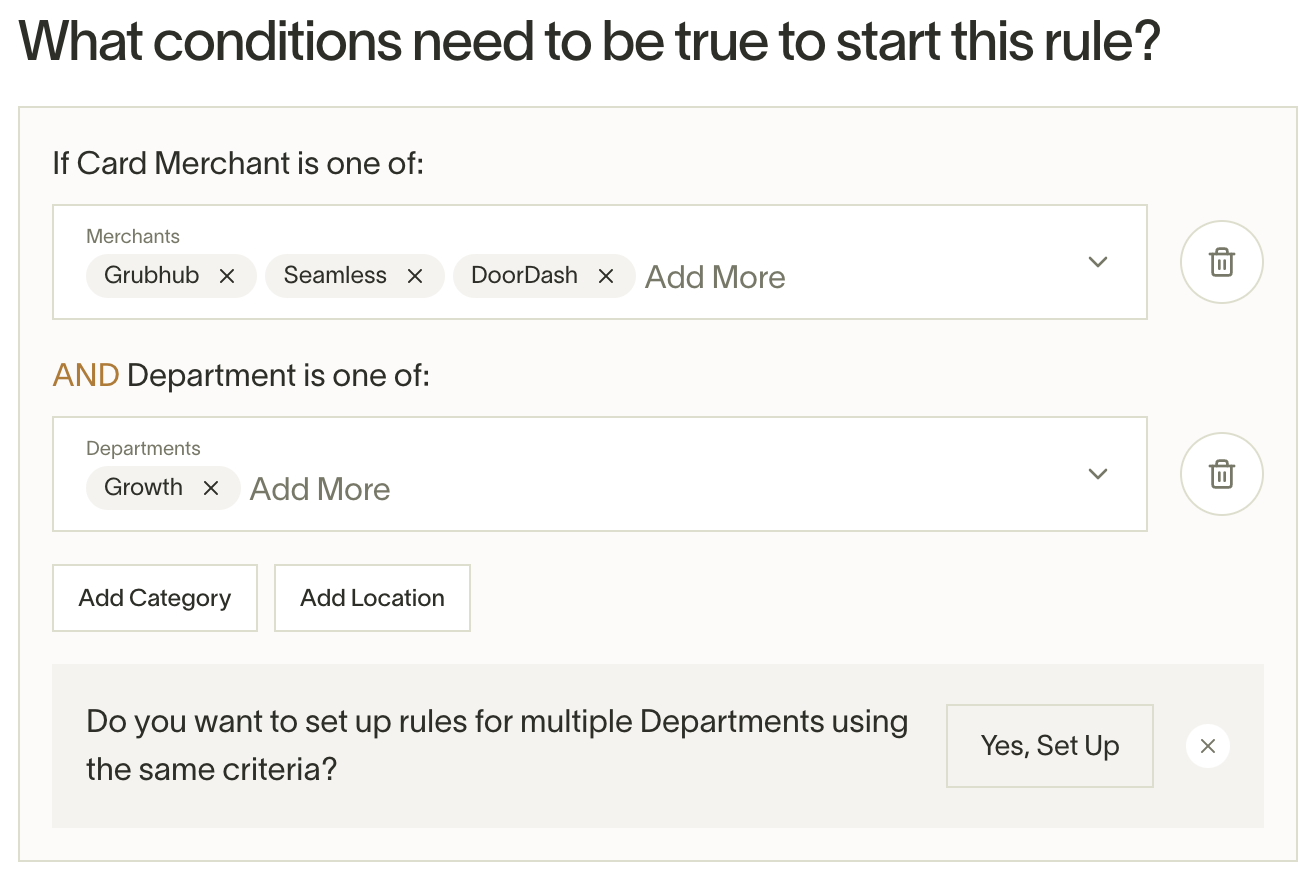Click Add More in Departments field
The width and height of the screenshot is (1304, 884).
[x=320, y=489]
